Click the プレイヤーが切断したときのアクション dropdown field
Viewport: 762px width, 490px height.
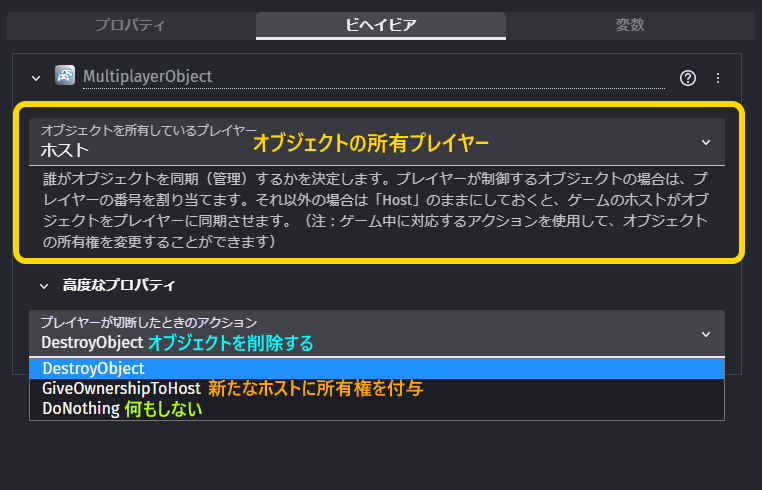pos(377,333)
